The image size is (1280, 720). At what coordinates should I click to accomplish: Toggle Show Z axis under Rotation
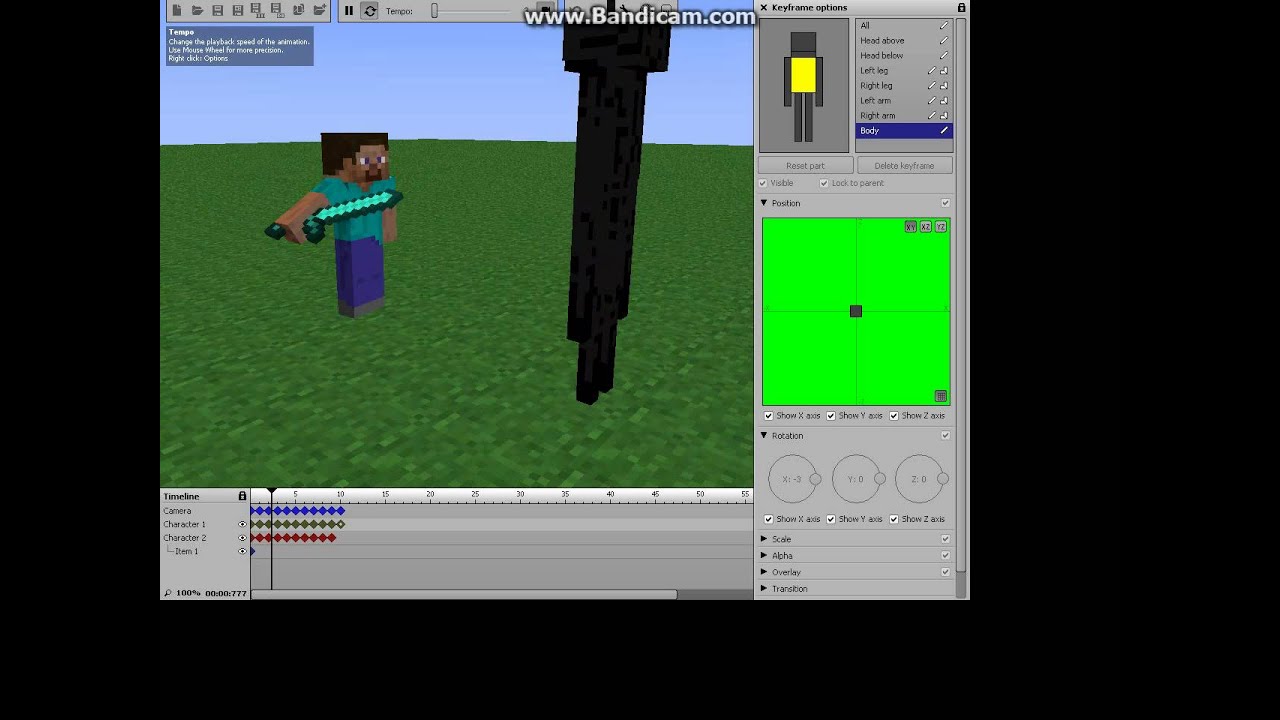894,519
